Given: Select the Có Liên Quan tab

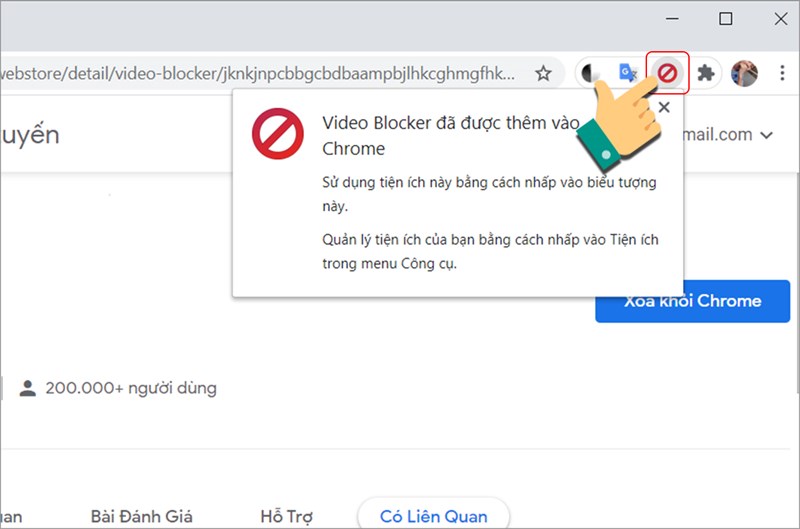Looking at the screenshot, I should pos(434,515).
